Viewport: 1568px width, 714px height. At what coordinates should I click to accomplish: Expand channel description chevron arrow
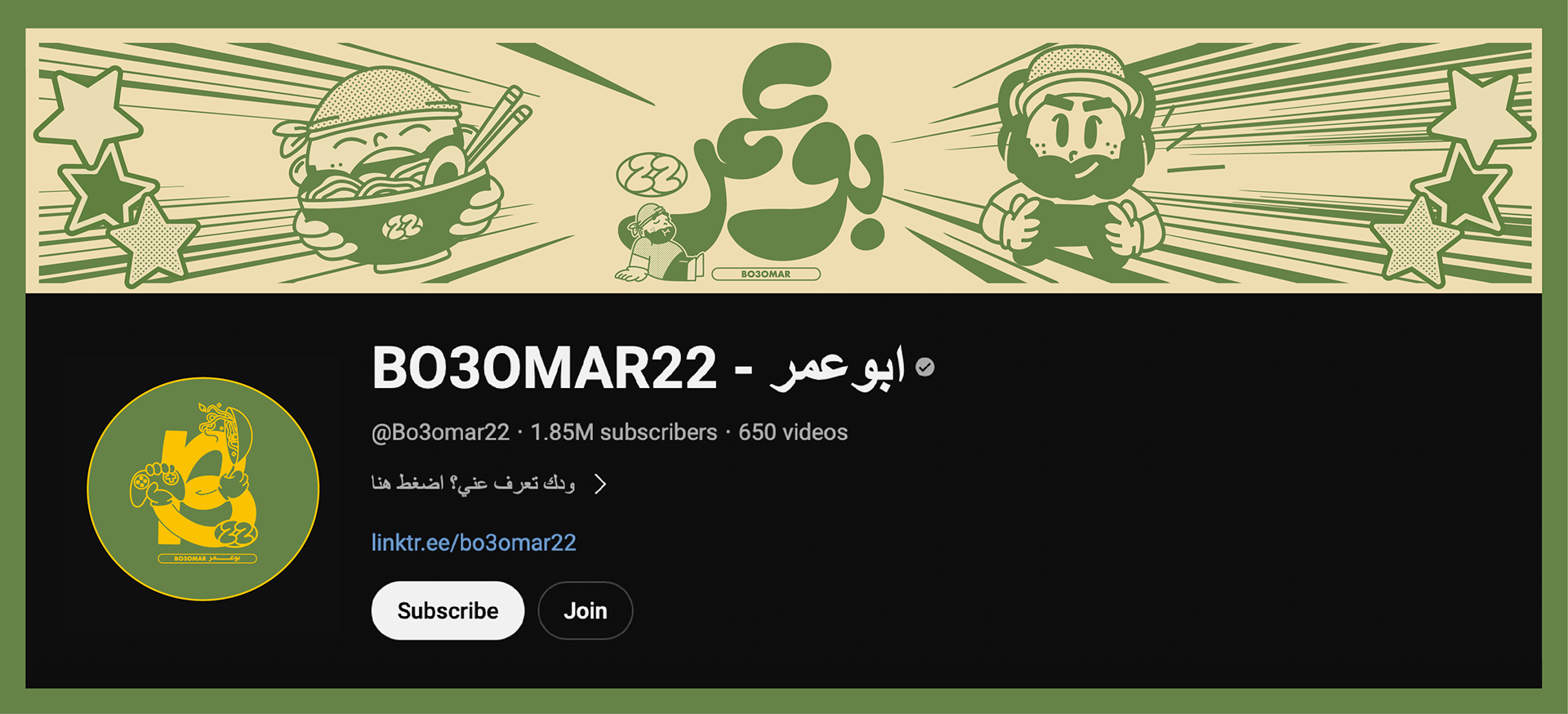click(601, 484)
